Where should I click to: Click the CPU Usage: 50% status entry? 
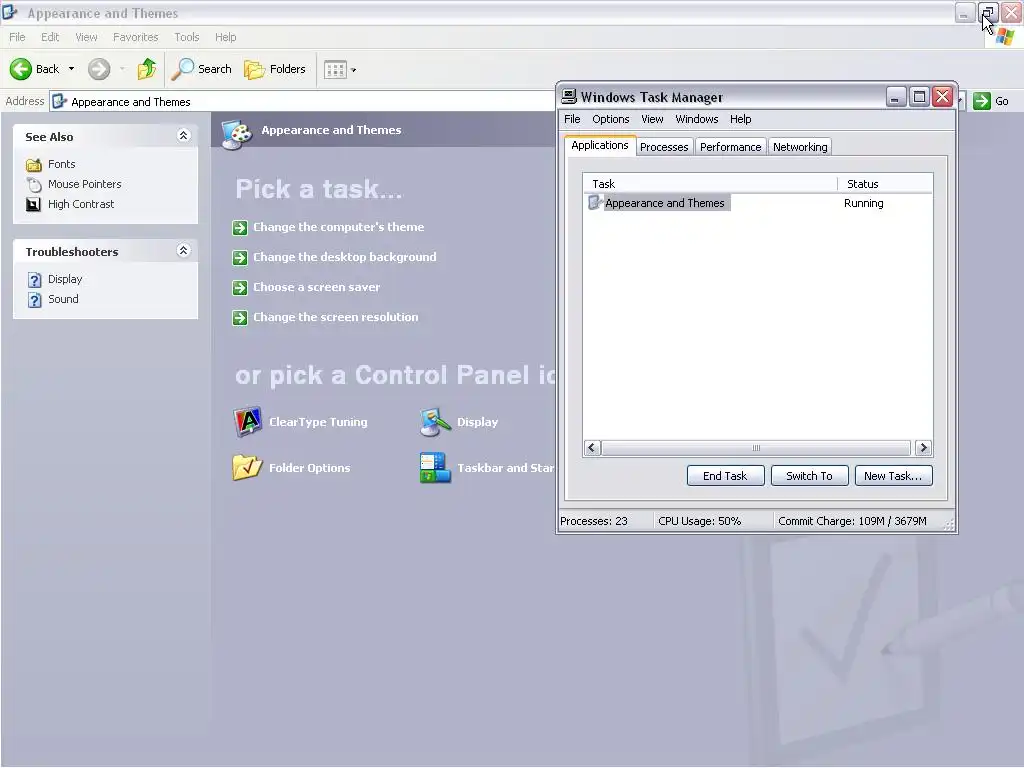[x=699, y=521]
